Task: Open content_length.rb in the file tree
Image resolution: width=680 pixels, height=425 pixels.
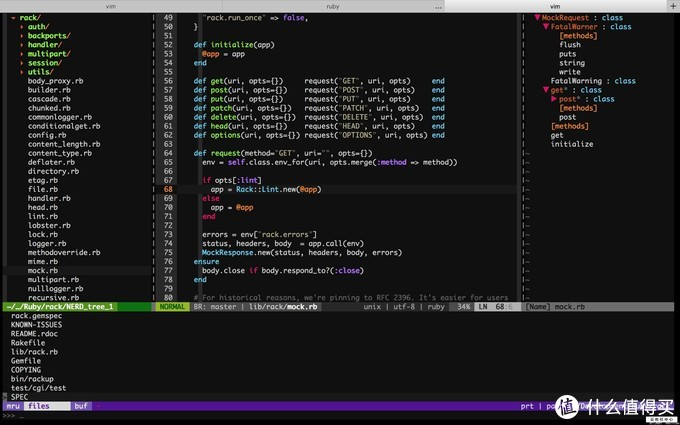Action: point(64,144)
